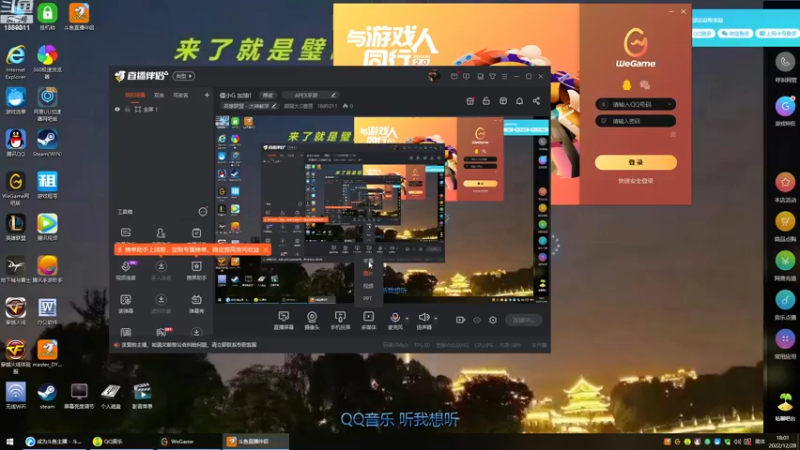This screenshot has width=800, height=450.
Task: Edit the APEX手游 tag with pencil
Action: point(333,95)
